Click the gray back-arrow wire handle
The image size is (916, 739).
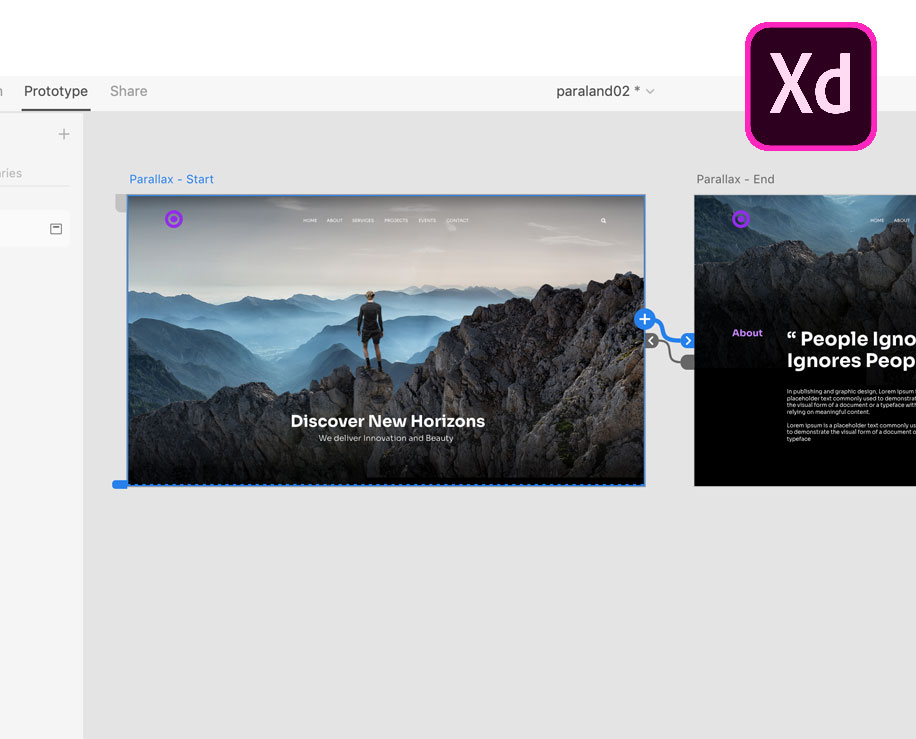pyautogui.click(x=651, y=341)
